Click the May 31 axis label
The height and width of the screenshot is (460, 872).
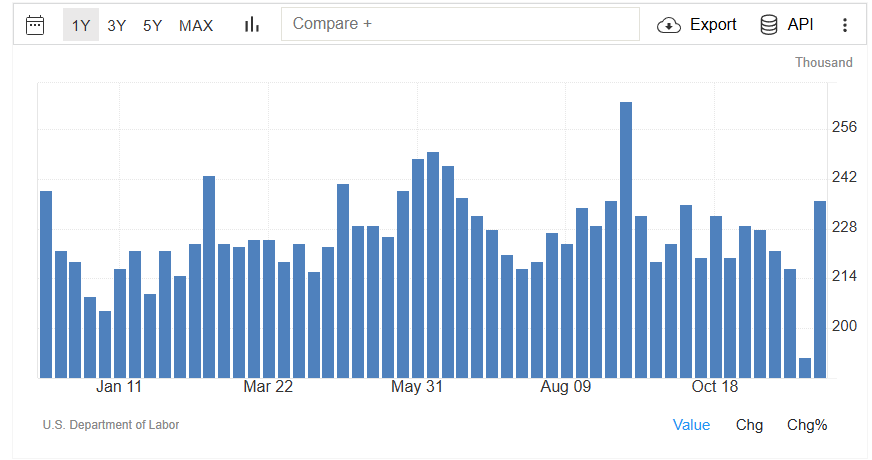click(x=417, y=387)
